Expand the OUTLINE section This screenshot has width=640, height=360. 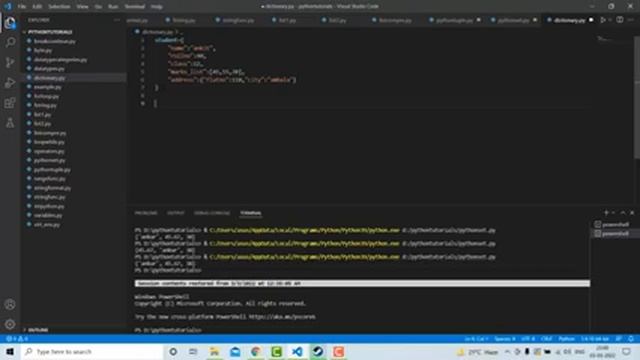[37, 329]
